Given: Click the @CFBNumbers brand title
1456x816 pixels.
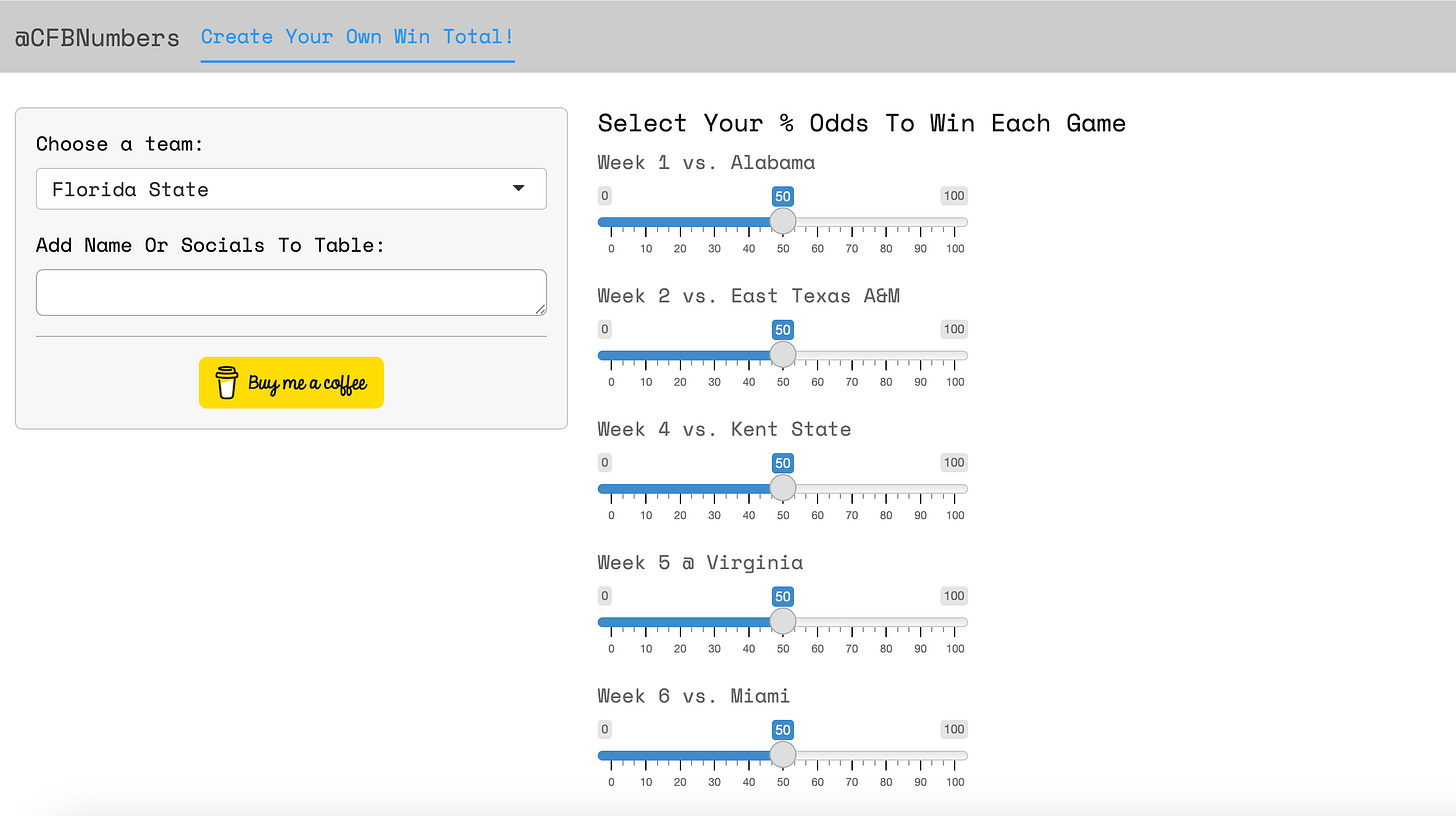Looking at the screenshot, I should point(97,38).
